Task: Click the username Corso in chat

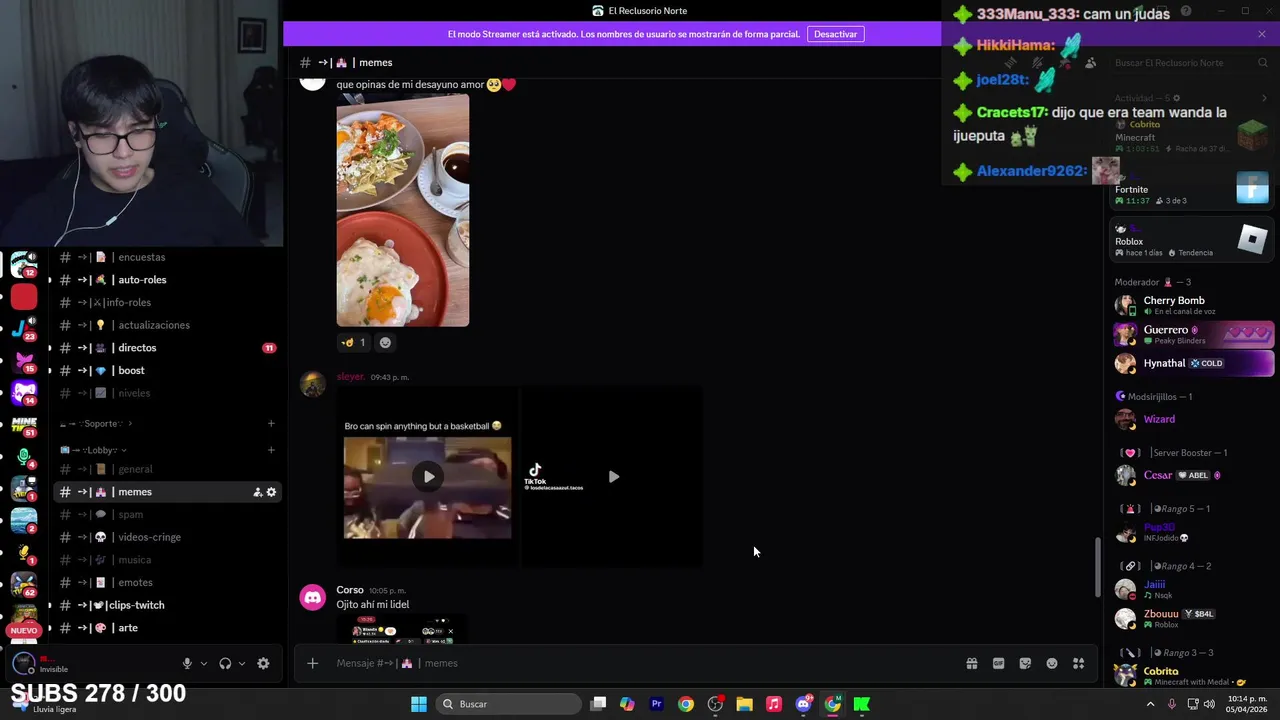Action: point(349,590)
